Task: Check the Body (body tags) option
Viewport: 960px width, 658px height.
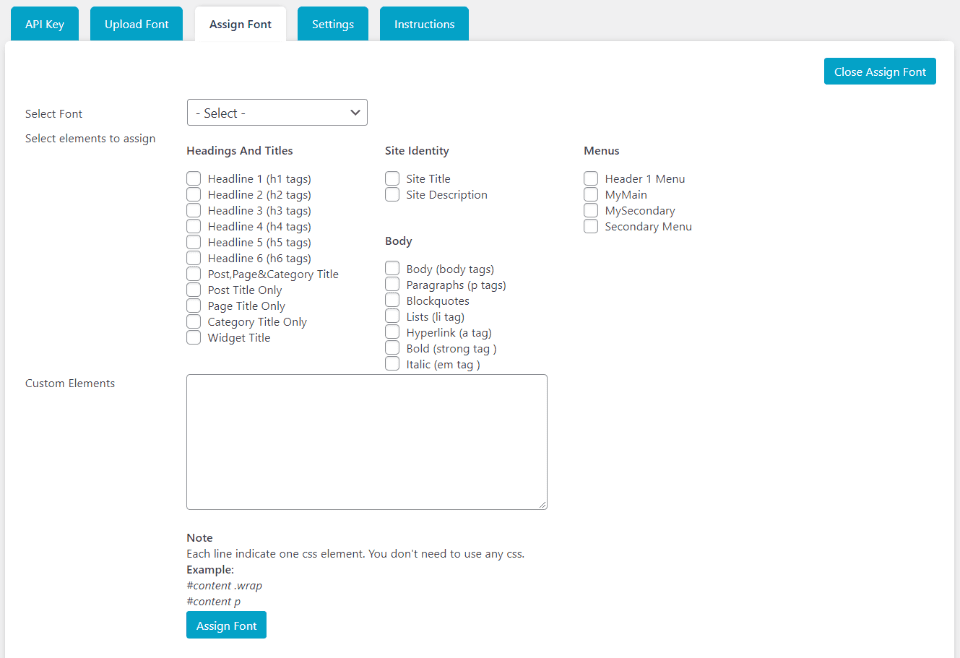Action: click(x=393, y=269)
